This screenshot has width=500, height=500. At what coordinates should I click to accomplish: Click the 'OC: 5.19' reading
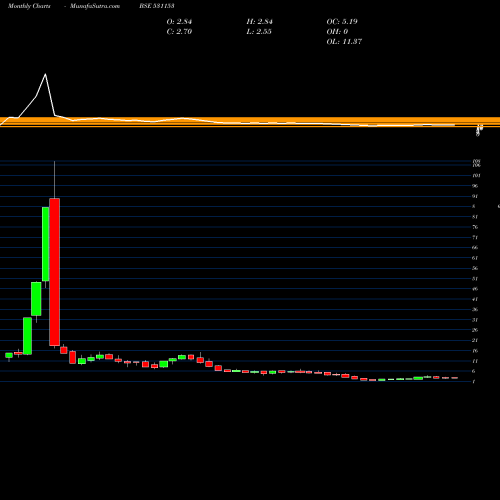pos(342,22)
